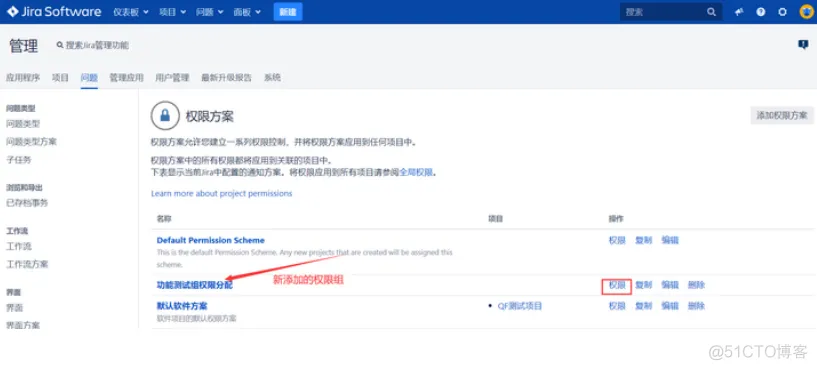Click 权限 for 功能测试组权限分配
Screen dimensions: 817x370
tap(617, 285)
